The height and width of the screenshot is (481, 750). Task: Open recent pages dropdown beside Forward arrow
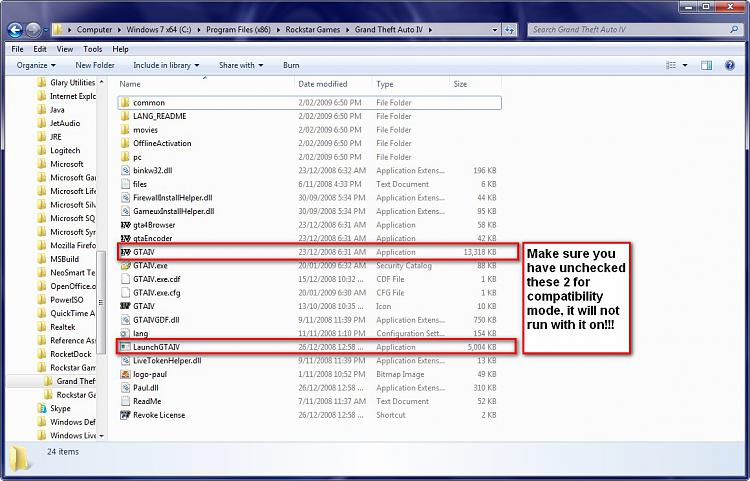coord(45,30)
